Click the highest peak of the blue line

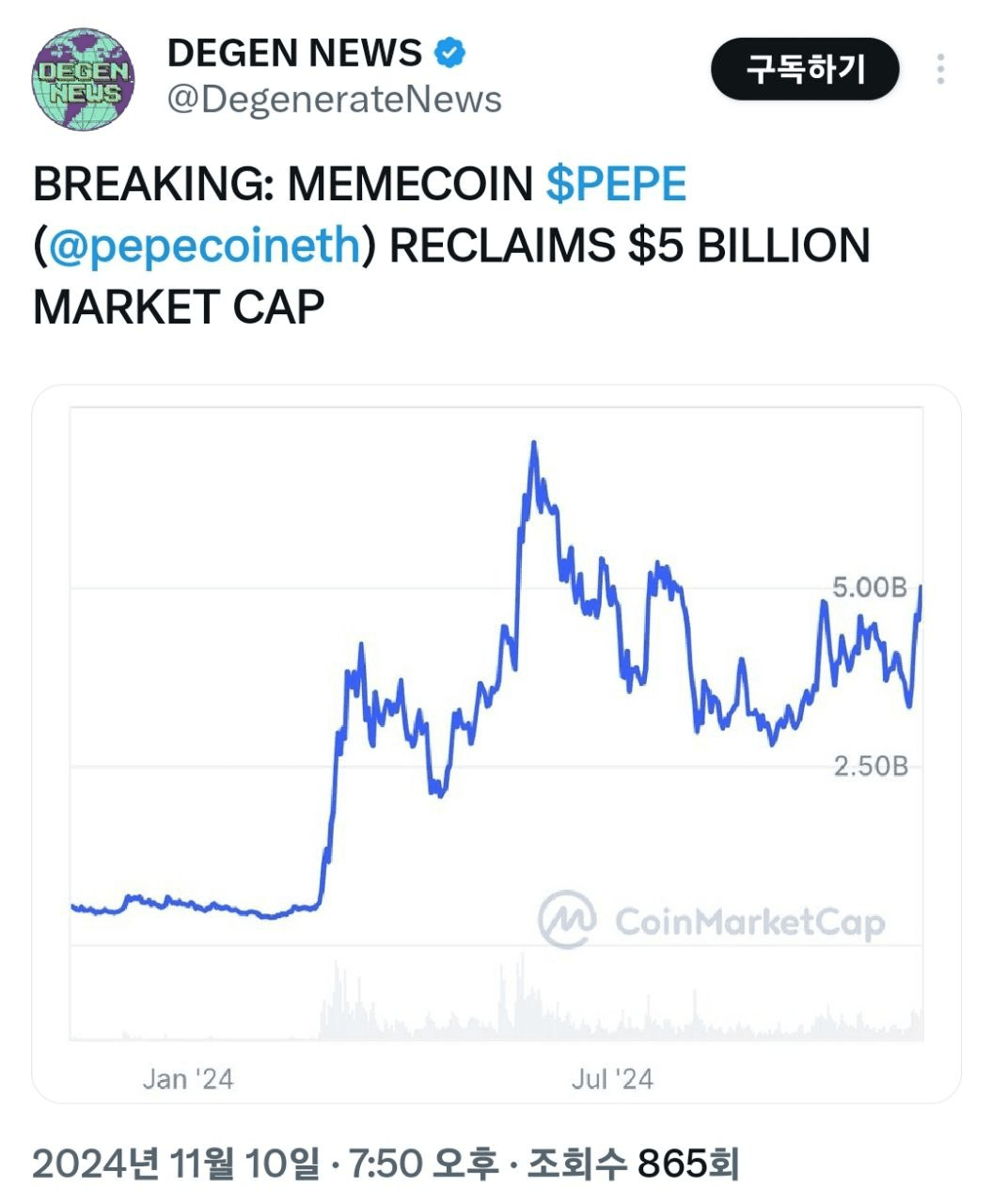coord(533,443)
